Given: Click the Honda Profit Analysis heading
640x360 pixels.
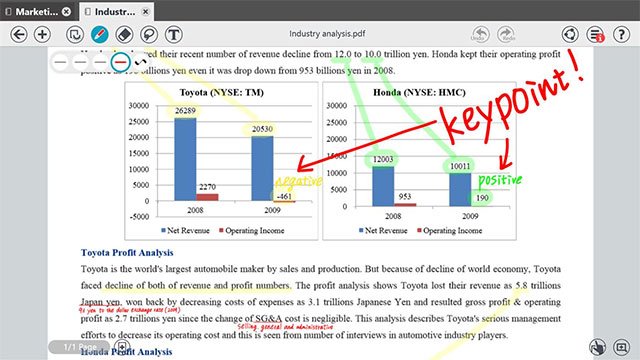Looking at the screenshot, I should click(127, 351).
